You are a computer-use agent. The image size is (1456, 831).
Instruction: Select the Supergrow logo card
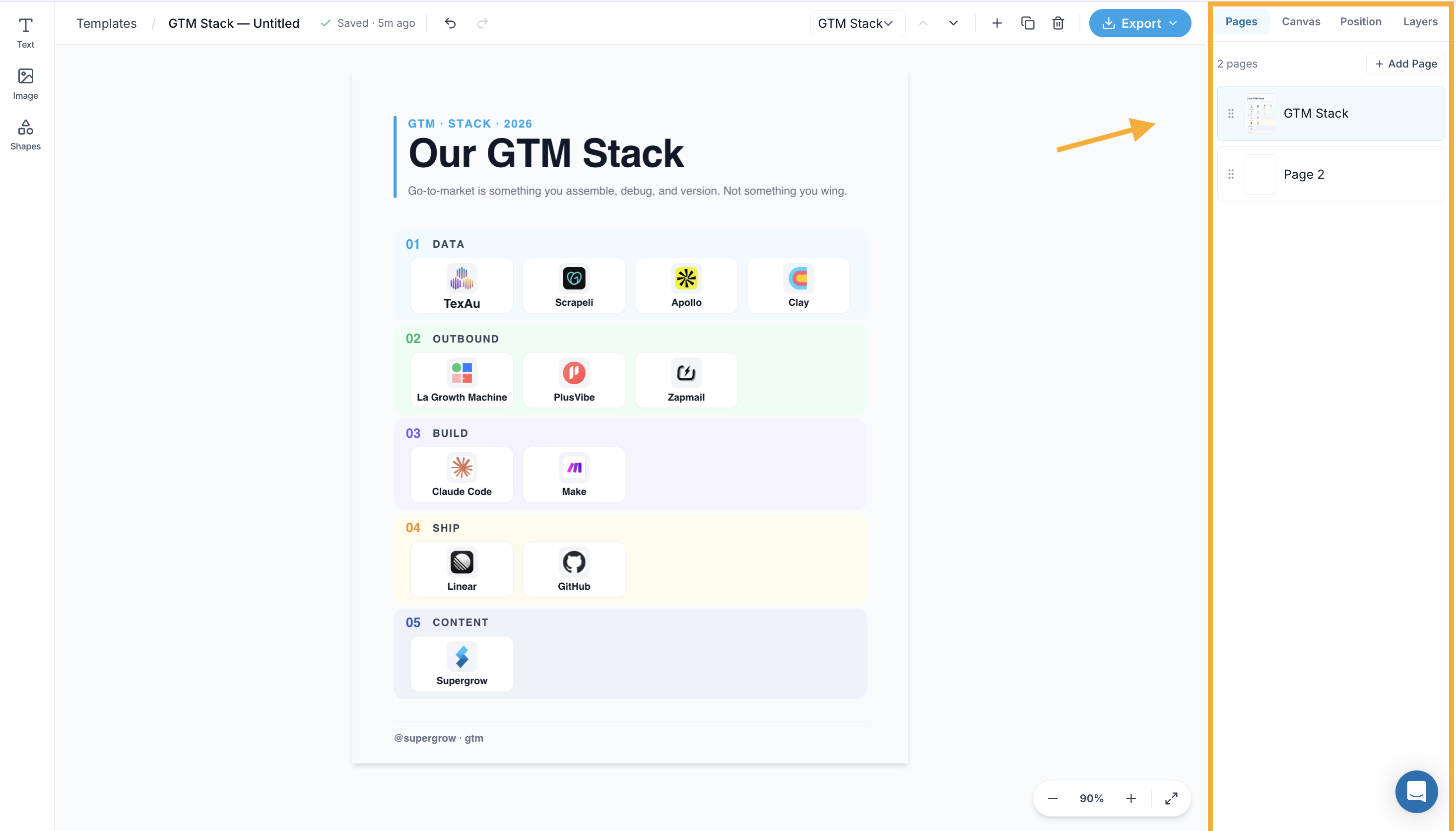click(x=462, y=664)
